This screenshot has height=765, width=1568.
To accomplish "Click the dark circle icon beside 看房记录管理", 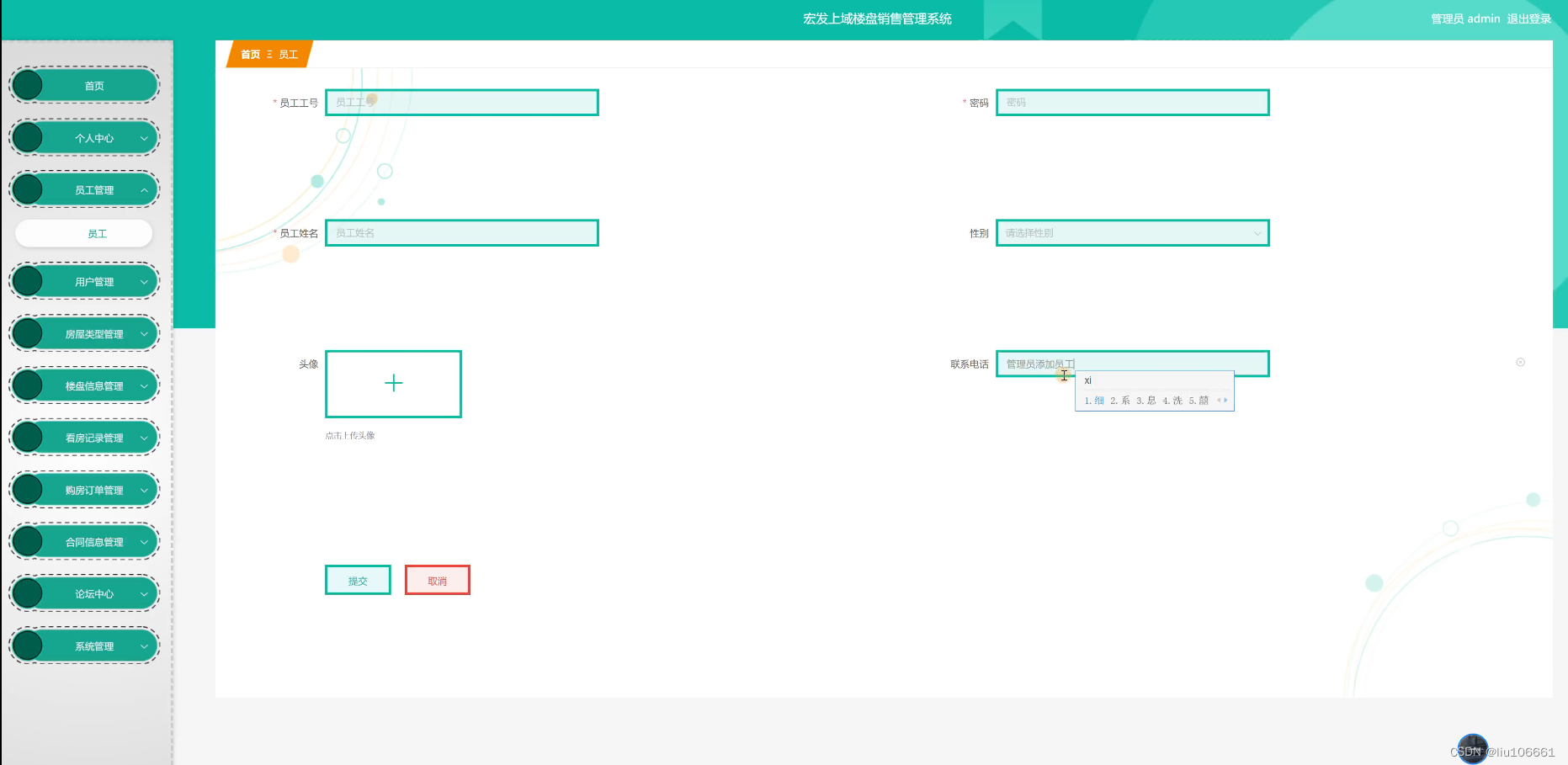I will point(28,438).
